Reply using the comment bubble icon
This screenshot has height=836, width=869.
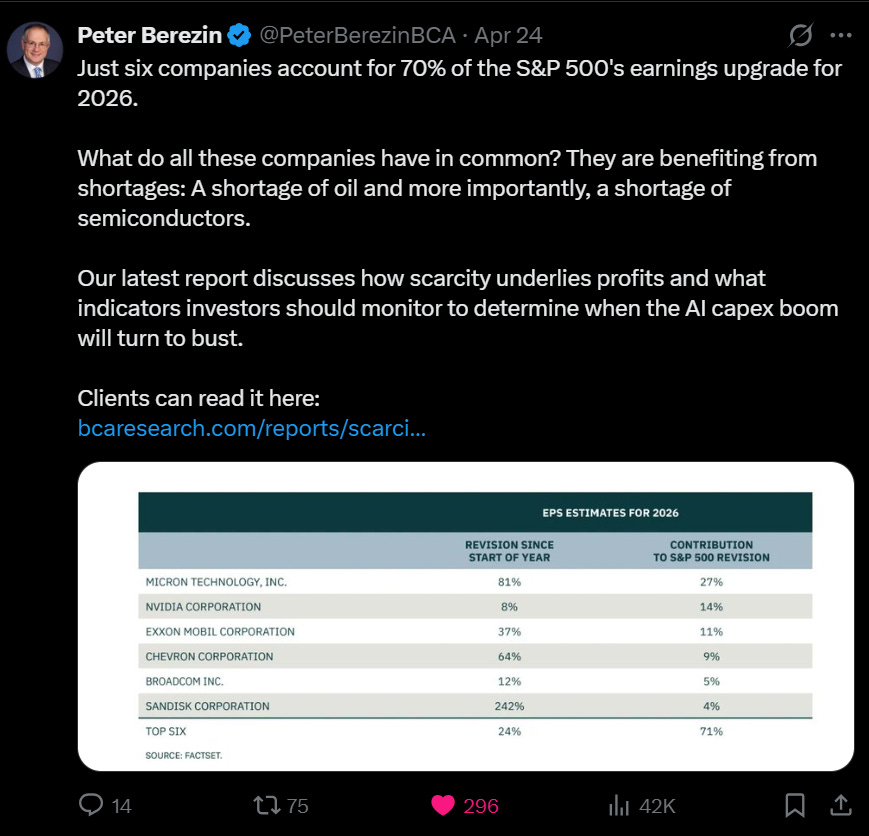[x=91, y=805]
